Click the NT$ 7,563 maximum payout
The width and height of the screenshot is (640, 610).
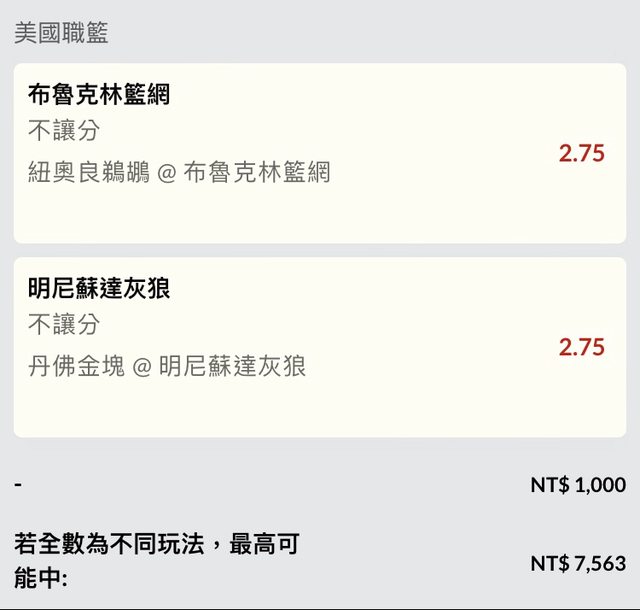pyautogui.click(x=577, y=563)
